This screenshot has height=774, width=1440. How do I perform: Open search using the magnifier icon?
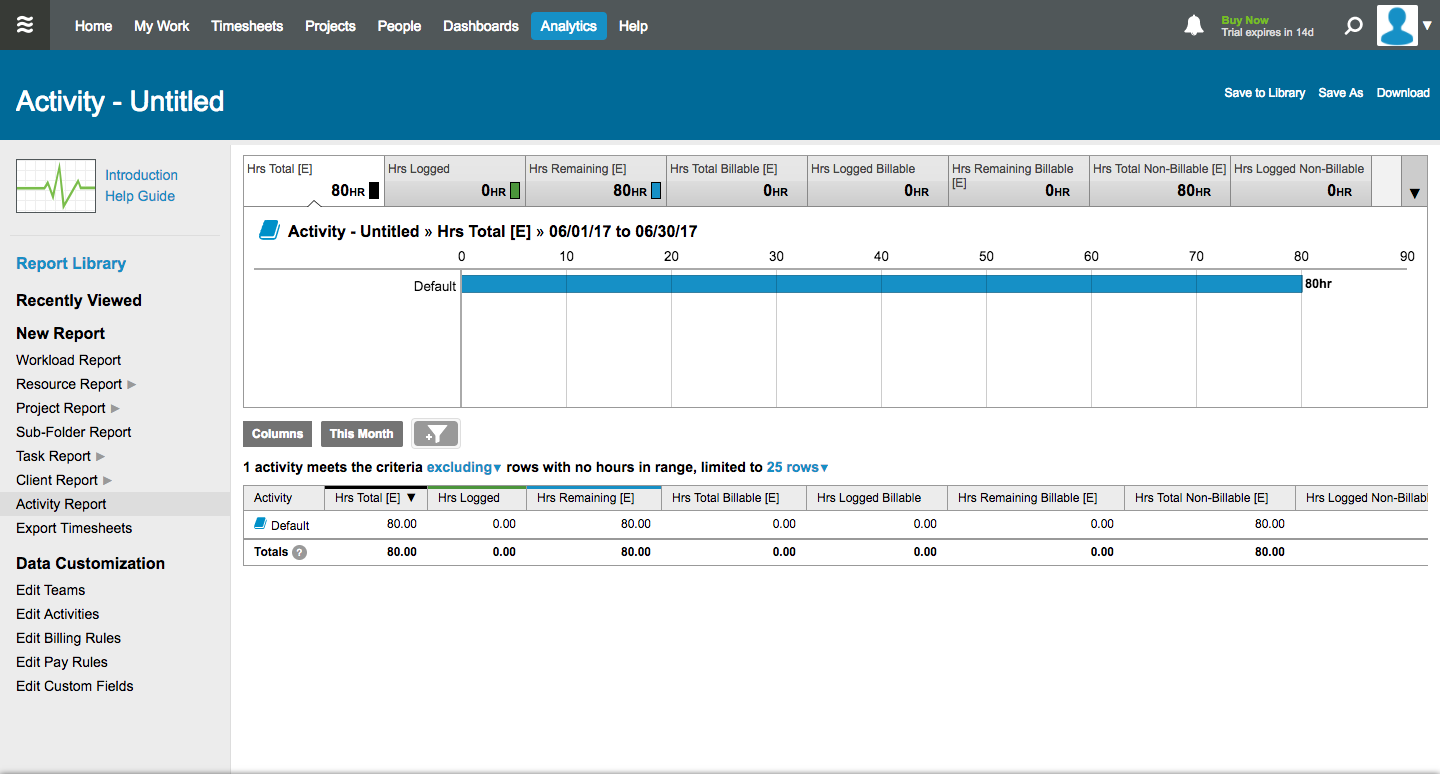pyautogui.click(x=1353, y=25)
